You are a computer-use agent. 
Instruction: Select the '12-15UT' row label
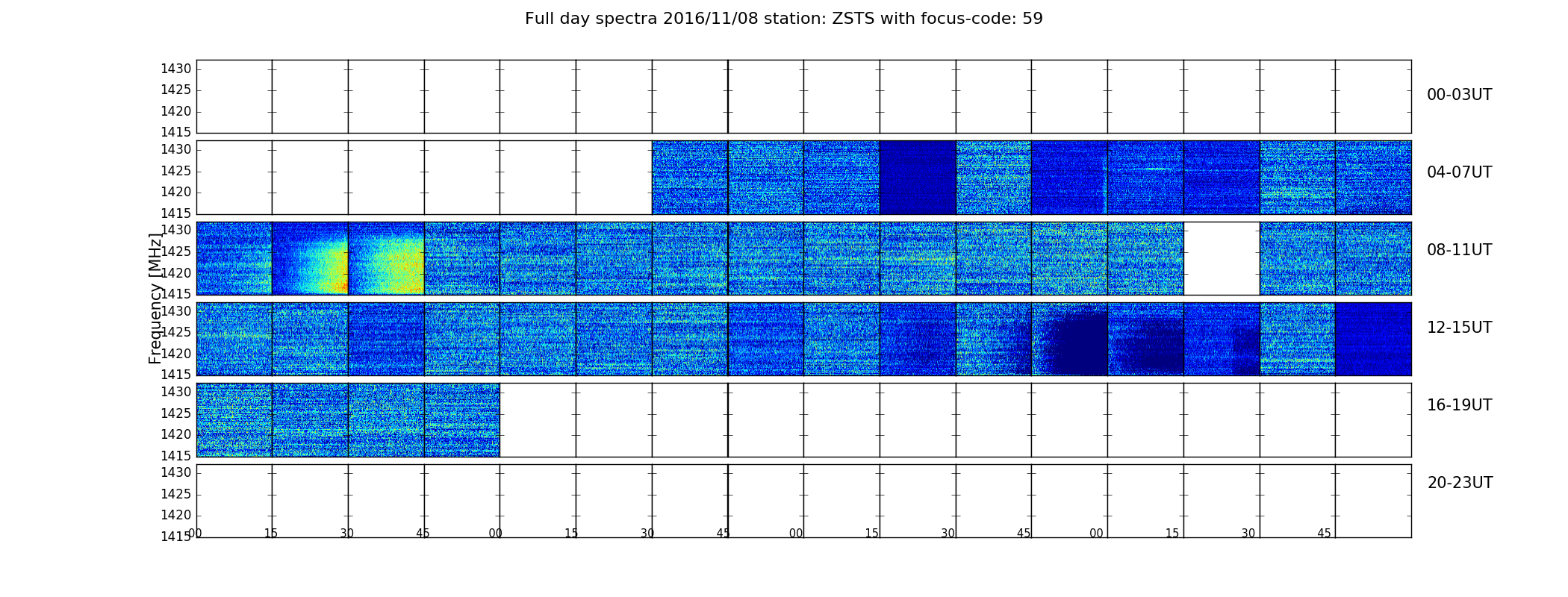pos(1459,328)
